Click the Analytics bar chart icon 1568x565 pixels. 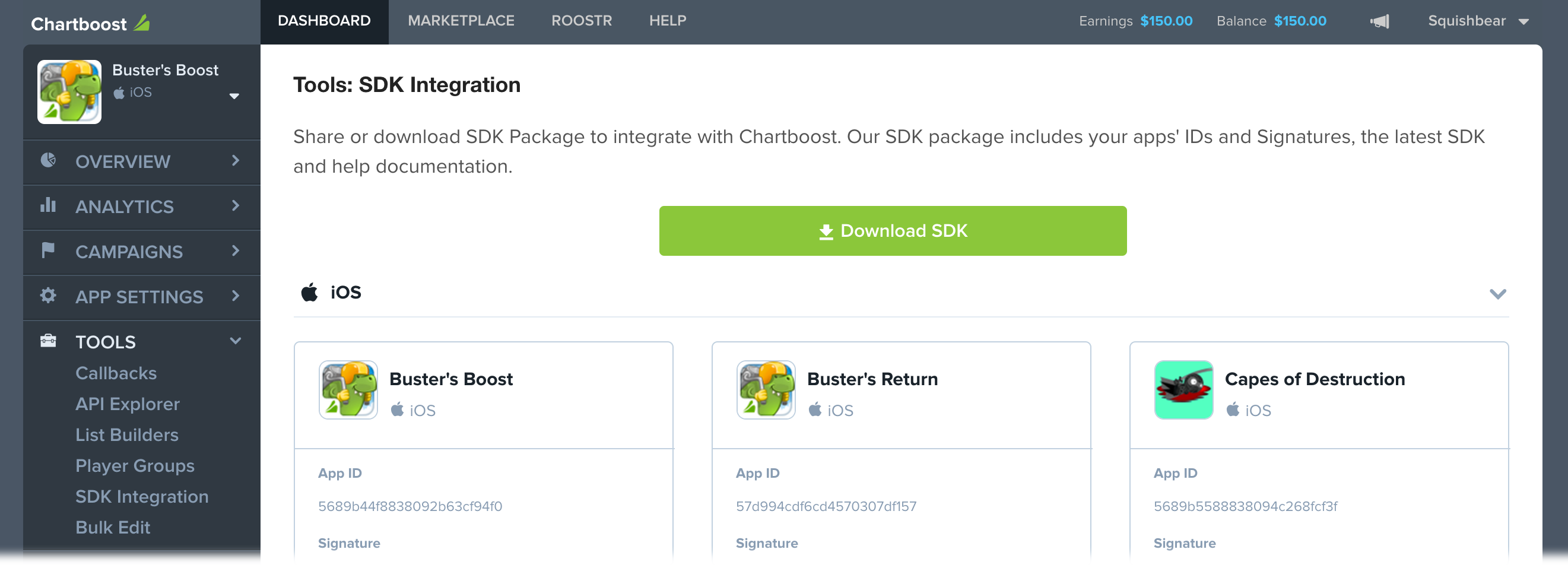pos(48,205)
